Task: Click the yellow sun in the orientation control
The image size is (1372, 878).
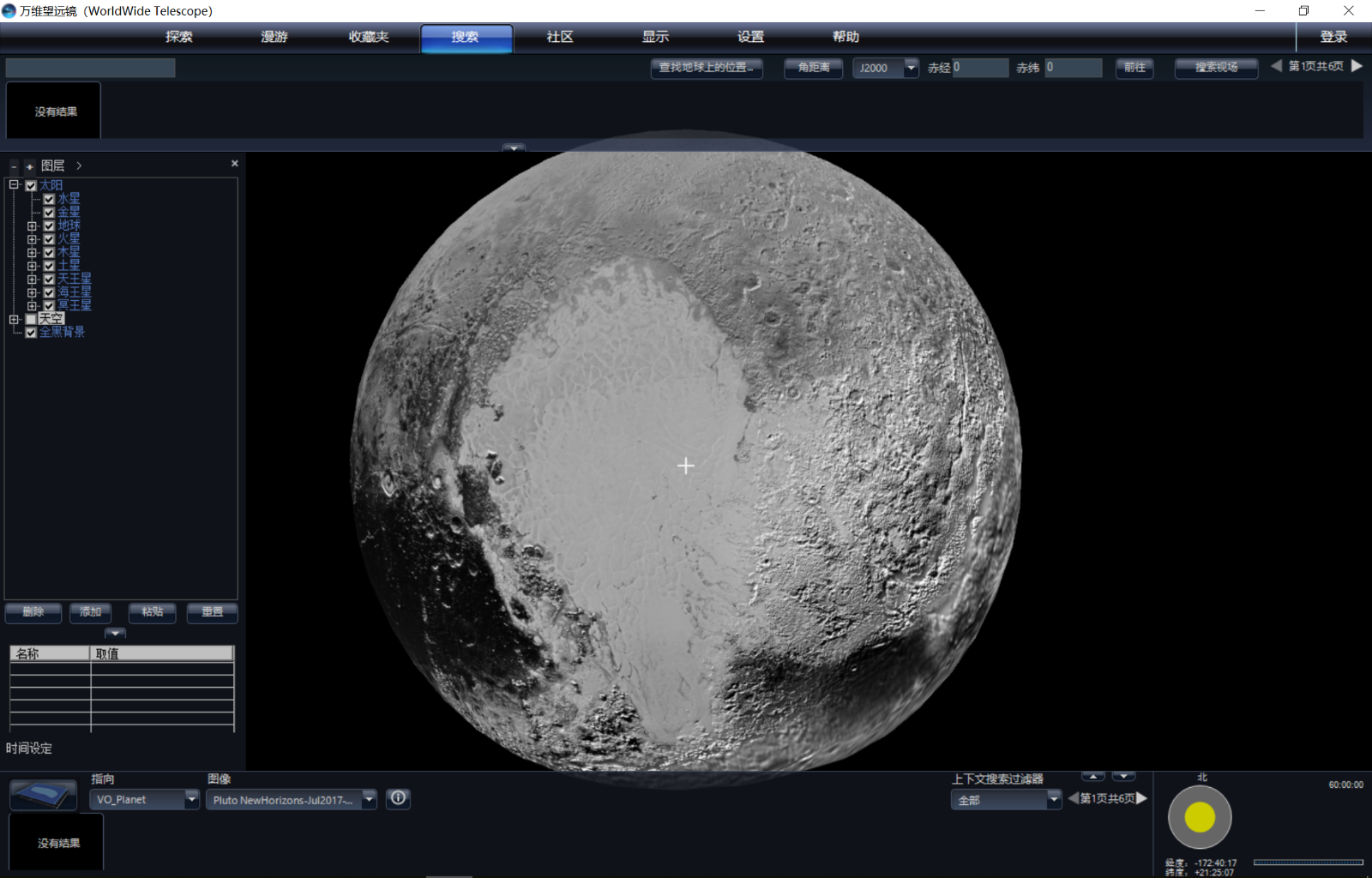Action: pos(1199,817)
